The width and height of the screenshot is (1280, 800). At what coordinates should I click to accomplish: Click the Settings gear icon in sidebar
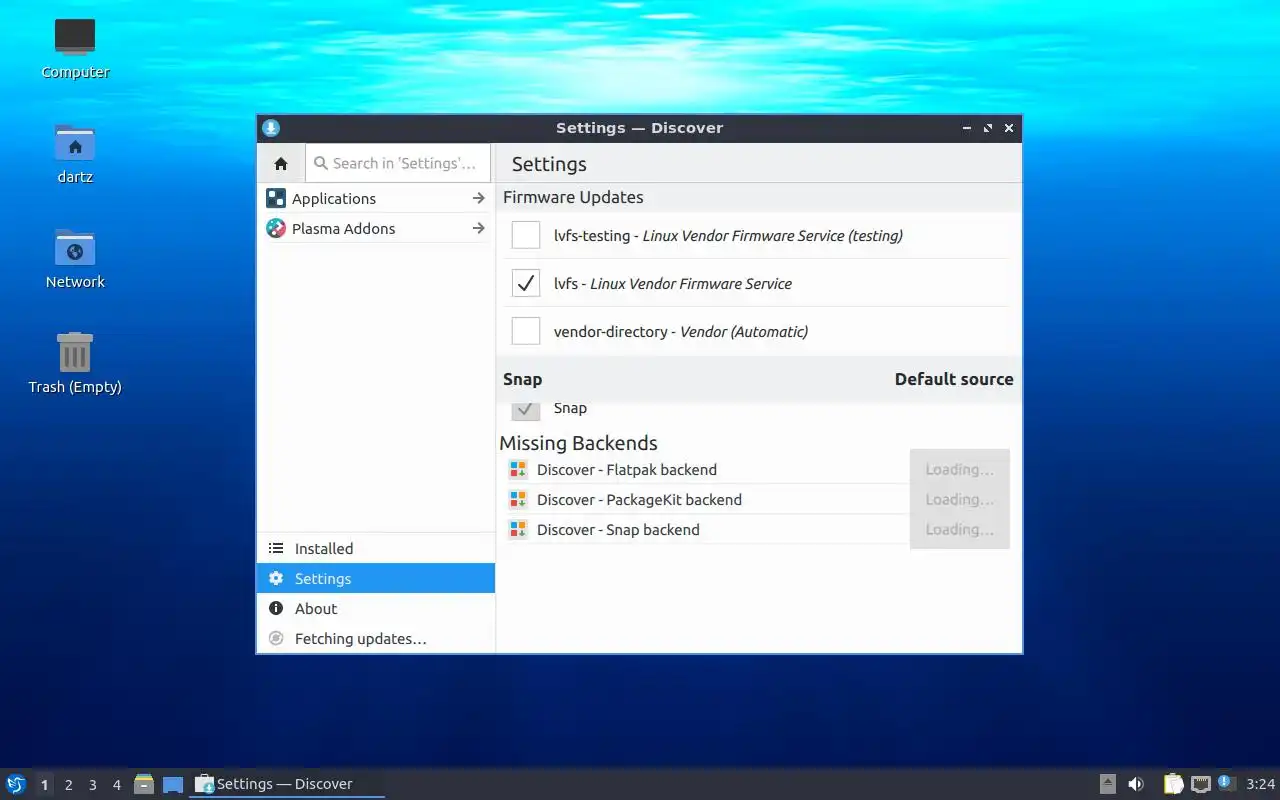click(x=276, y=578)
